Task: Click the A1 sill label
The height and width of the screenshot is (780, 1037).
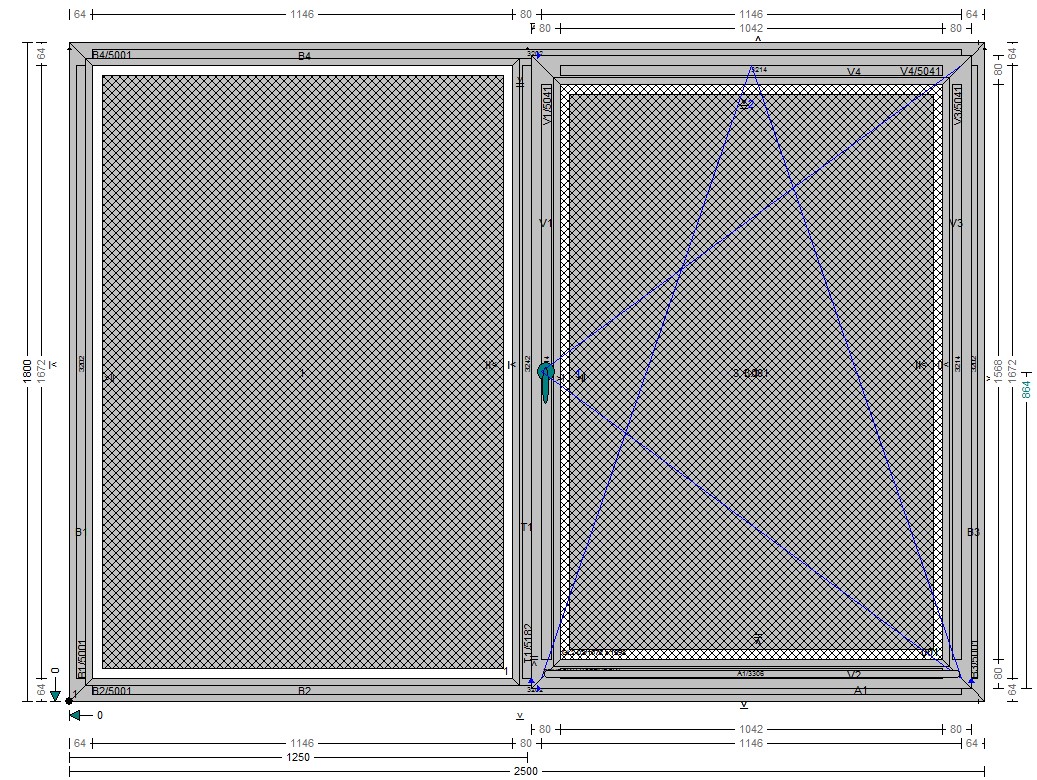Action: click(860, 691)
